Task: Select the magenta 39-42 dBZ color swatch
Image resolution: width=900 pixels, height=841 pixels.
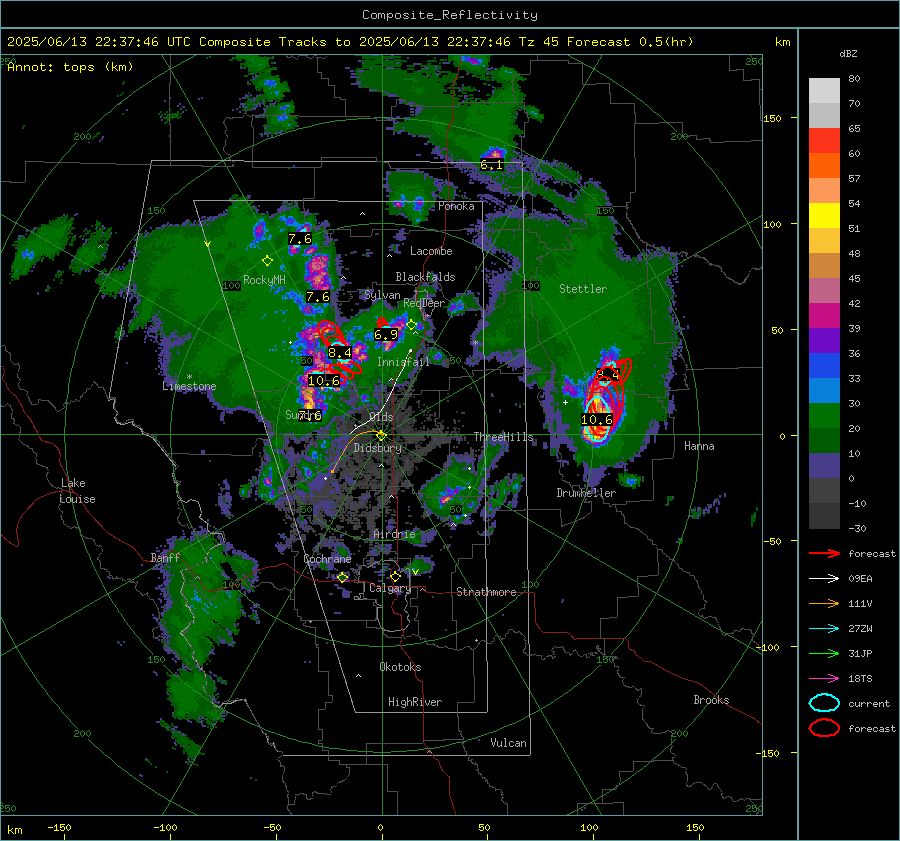Action: [x=824, y=316]
